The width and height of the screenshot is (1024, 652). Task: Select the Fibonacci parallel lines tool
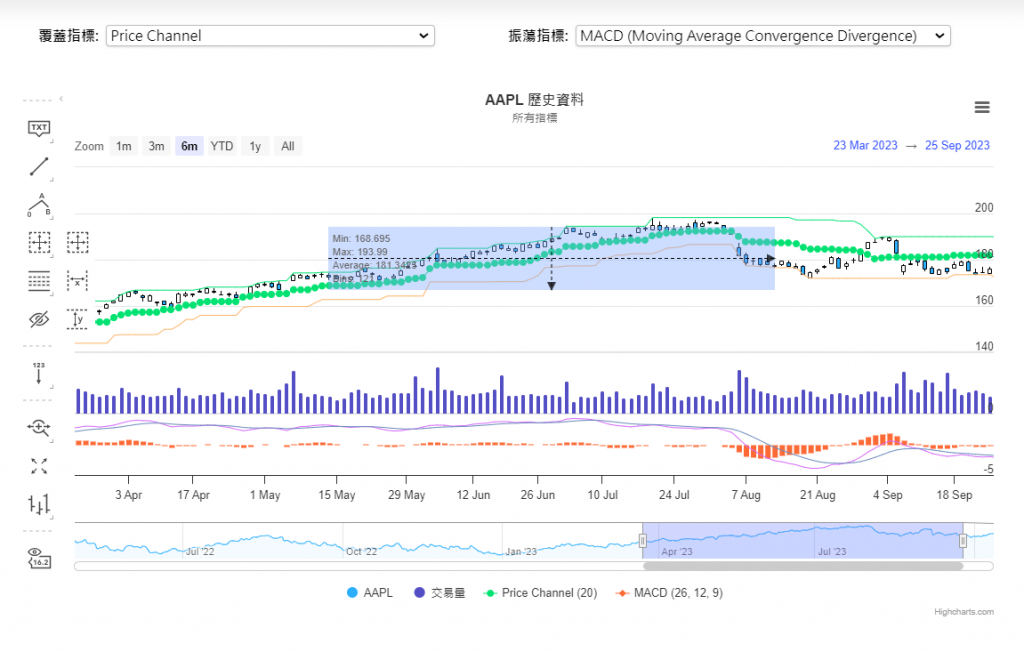tap(39, 281)
